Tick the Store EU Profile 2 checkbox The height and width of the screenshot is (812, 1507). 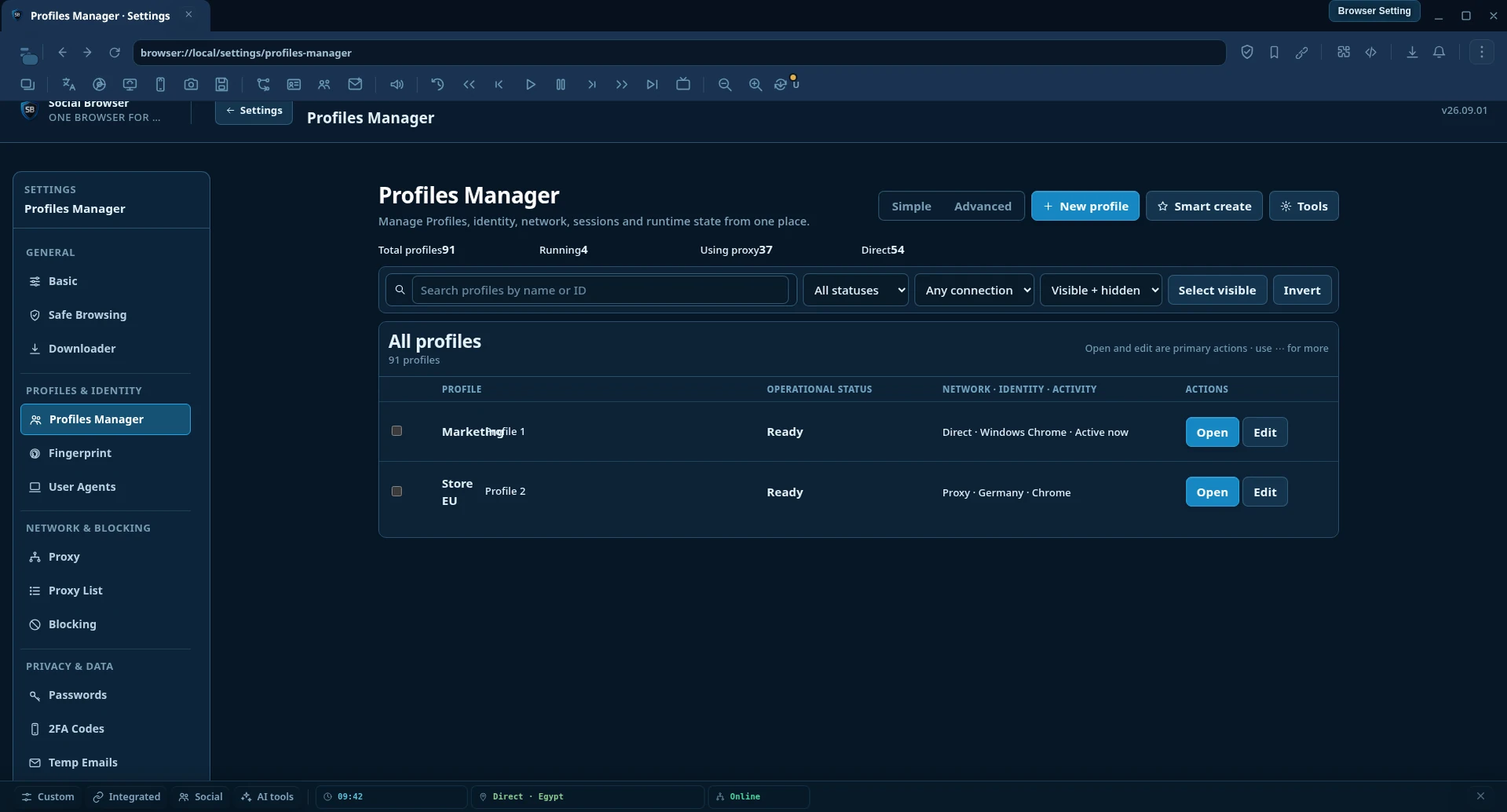click(x=397, y=492)
